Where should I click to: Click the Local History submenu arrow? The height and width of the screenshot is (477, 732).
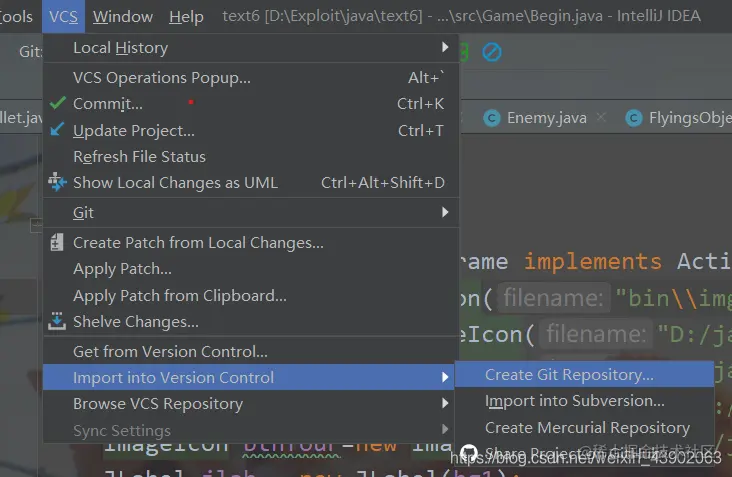(445, 47)
